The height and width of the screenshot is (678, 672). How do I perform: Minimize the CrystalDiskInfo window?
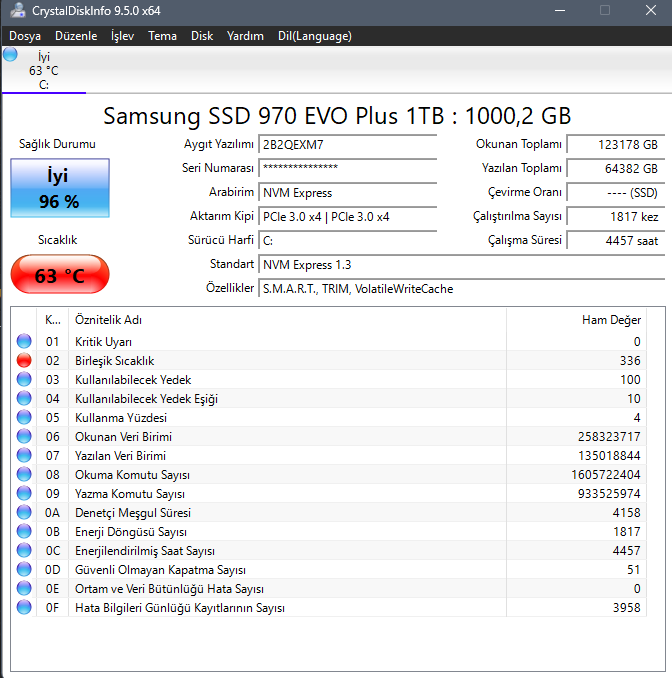pos(560,10)
